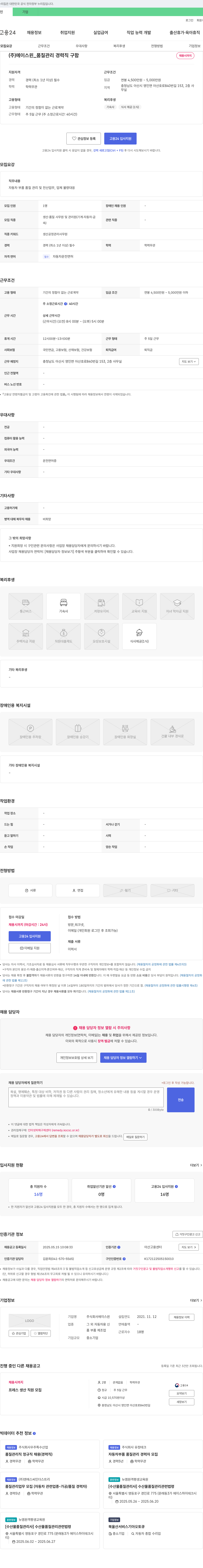203x1568 pixels.
Task: Click the 통근버스 welfare icon
Action: tap(26, 606)
